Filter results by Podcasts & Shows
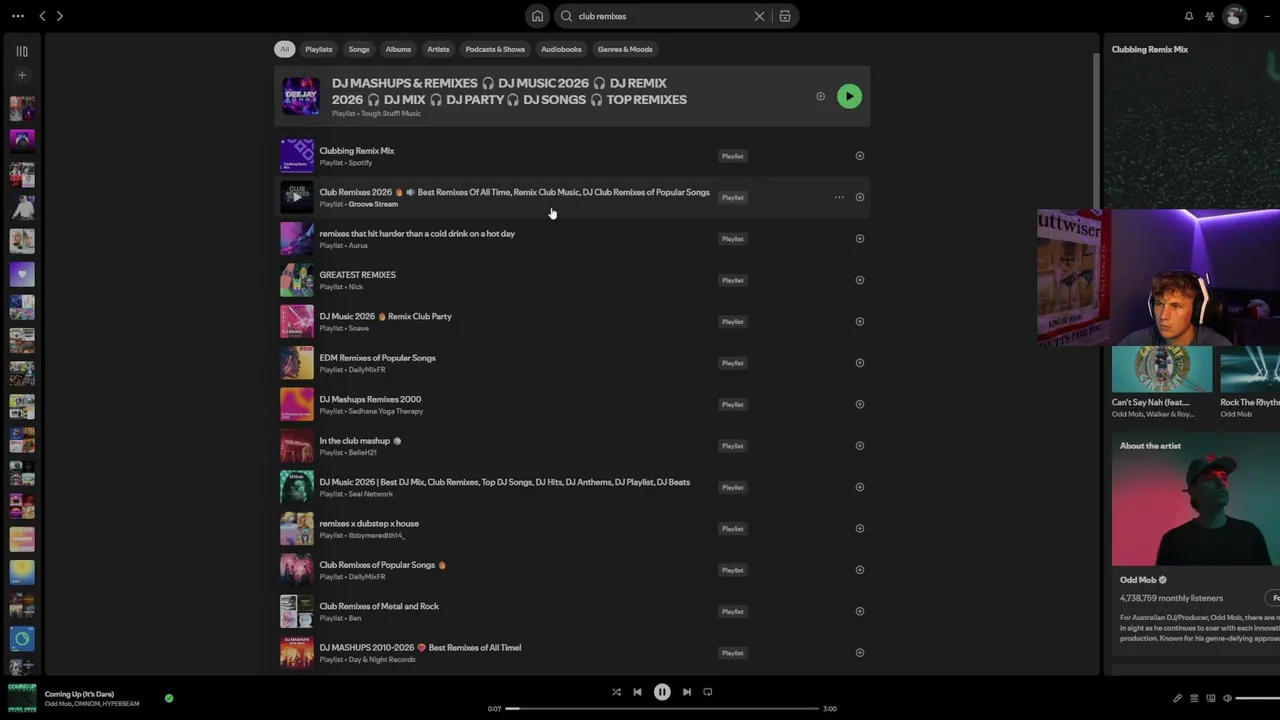The image size is (1280, 720). click(495, 49)
